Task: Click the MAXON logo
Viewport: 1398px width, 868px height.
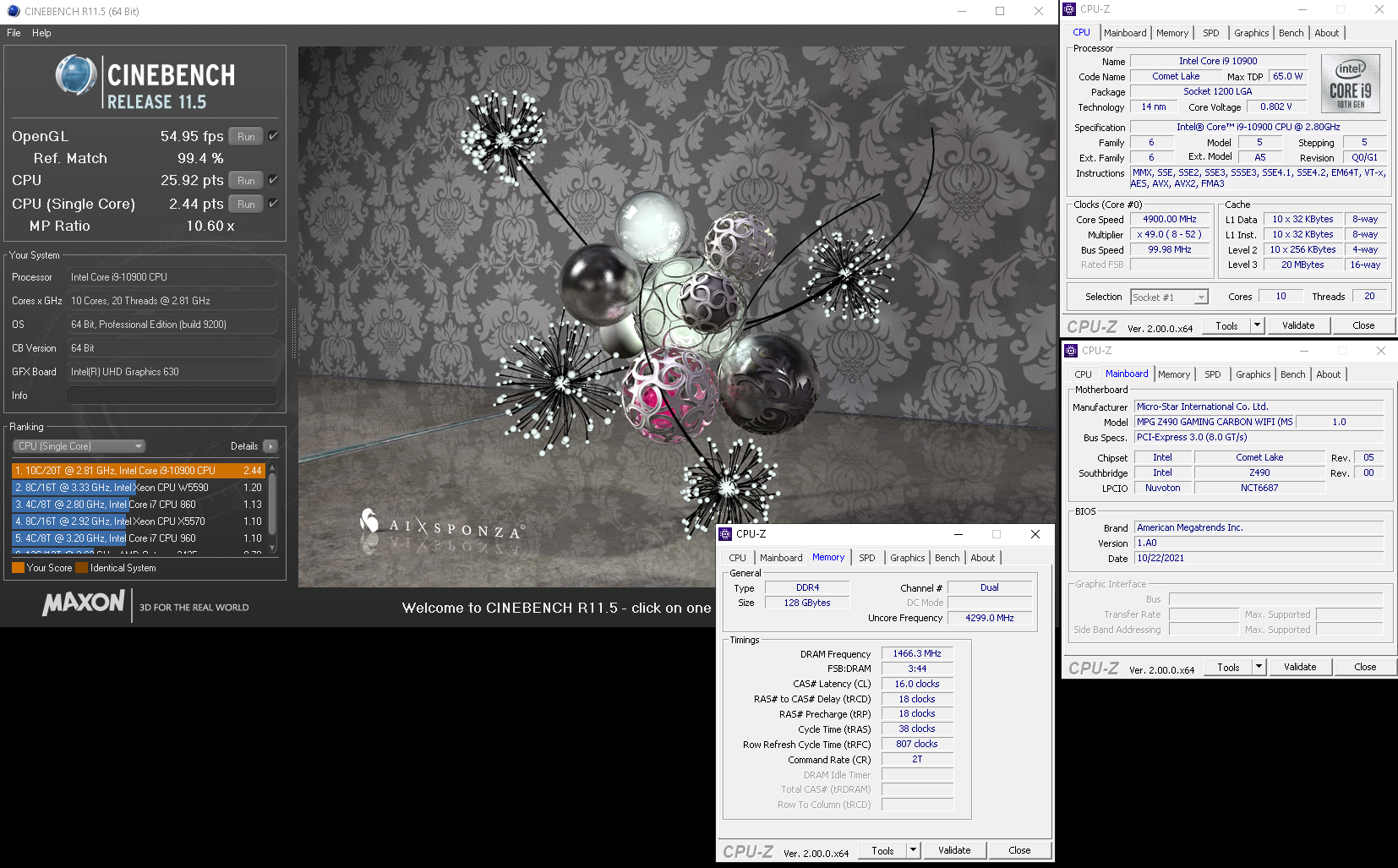Action: [84, 603]
